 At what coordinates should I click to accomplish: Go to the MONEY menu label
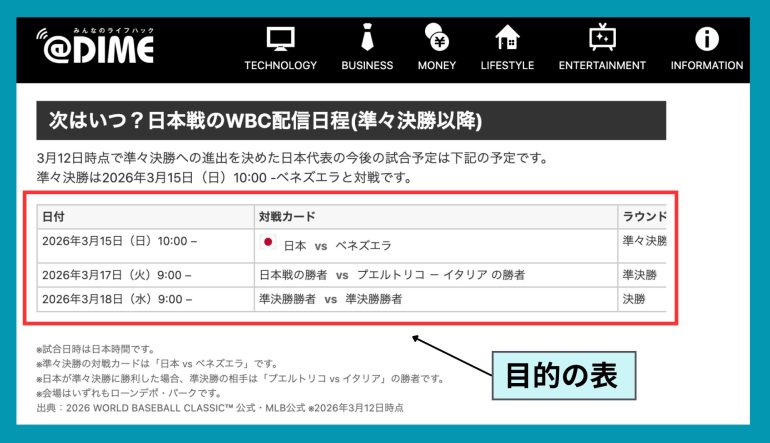pyautogui.click(x=437, y=65)
